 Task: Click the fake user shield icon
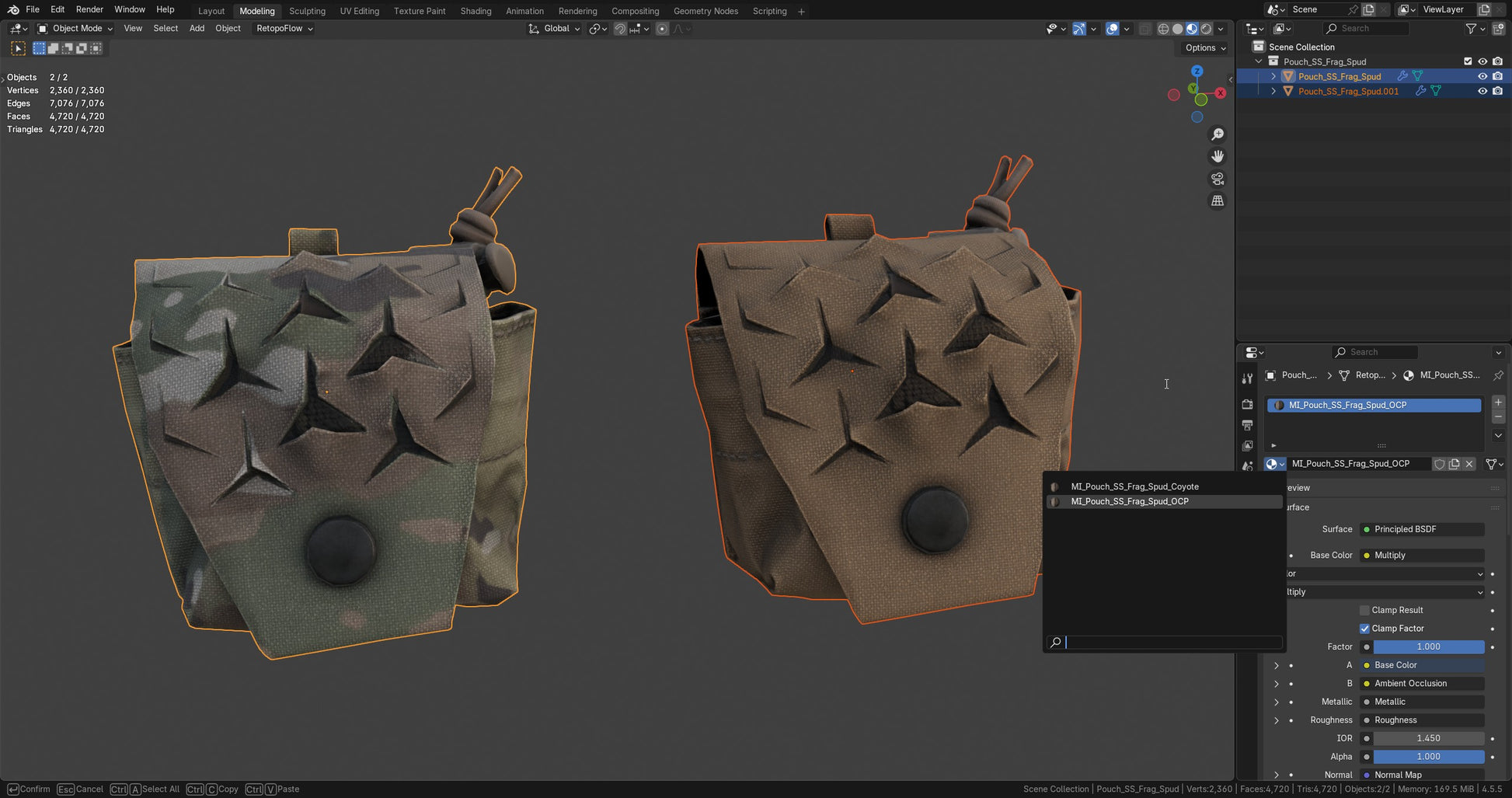[x=1439, y=464]
